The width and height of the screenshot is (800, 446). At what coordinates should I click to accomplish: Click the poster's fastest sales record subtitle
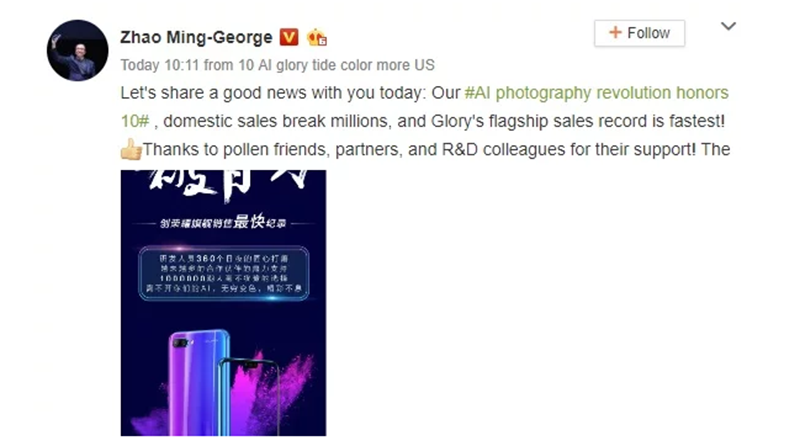[223, 222]
